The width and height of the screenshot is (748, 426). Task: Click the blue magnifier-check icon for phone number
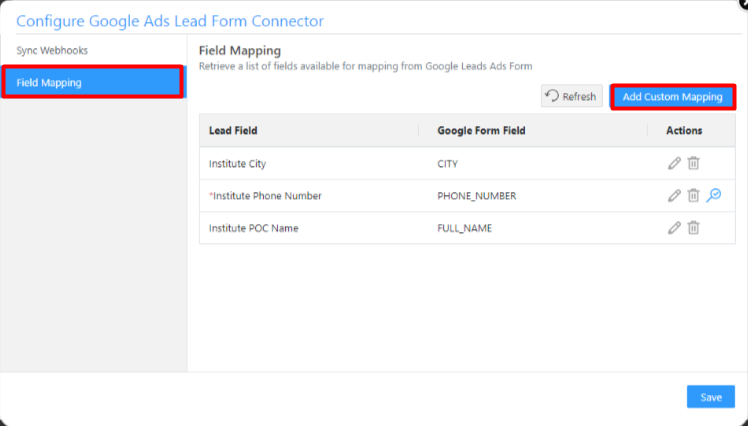pyautogui.click(x=713, y=196)
